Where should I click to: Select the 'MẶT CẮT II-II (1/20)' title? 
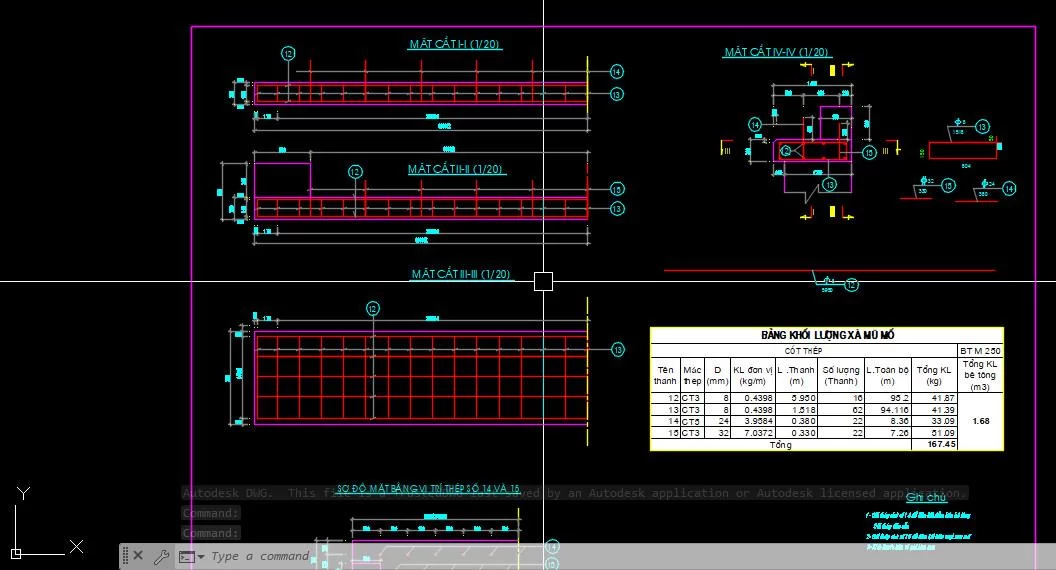456,169
